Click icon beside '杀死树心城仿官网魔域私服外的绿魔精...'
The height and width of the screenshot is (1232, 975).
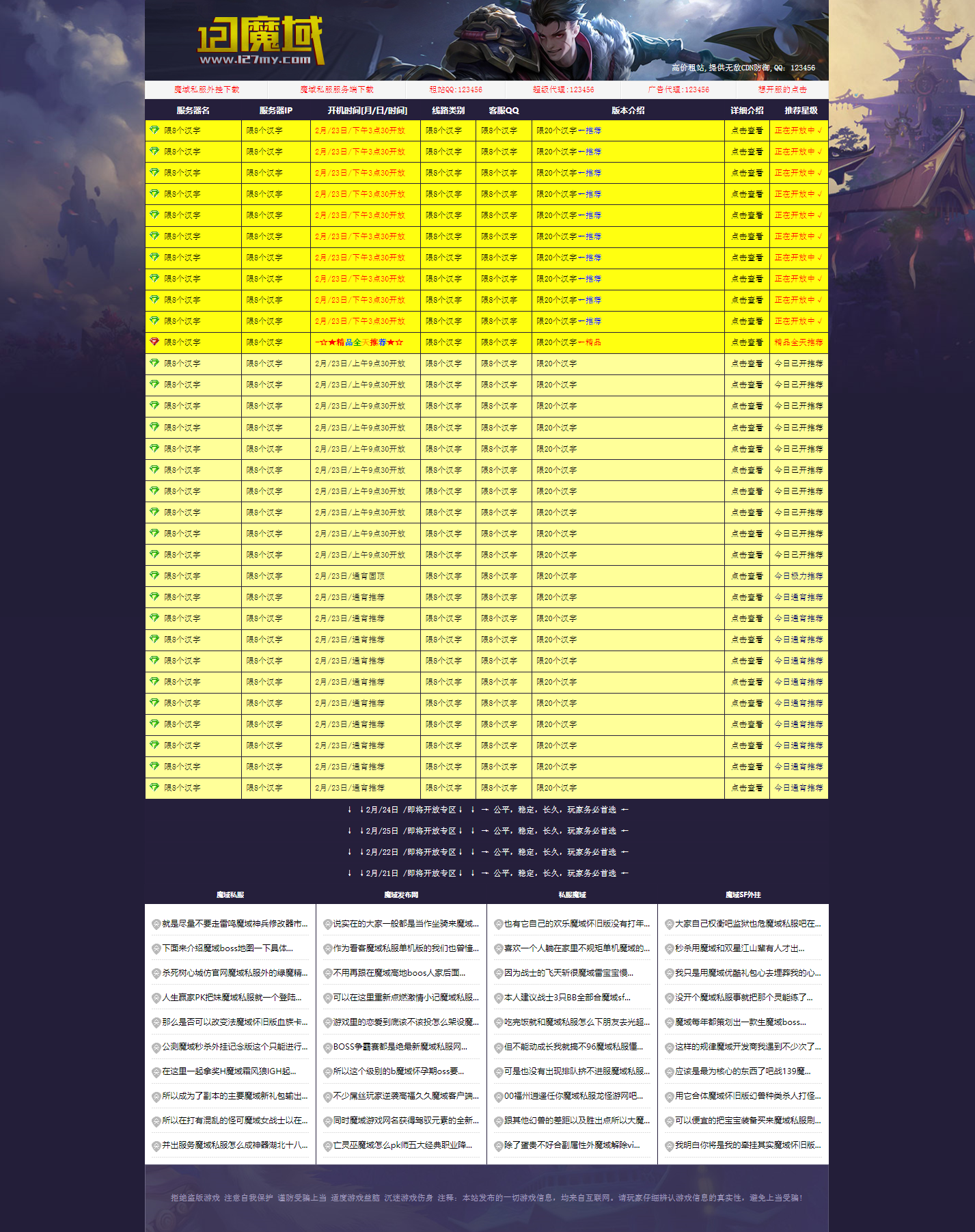[x=156, y=973]
